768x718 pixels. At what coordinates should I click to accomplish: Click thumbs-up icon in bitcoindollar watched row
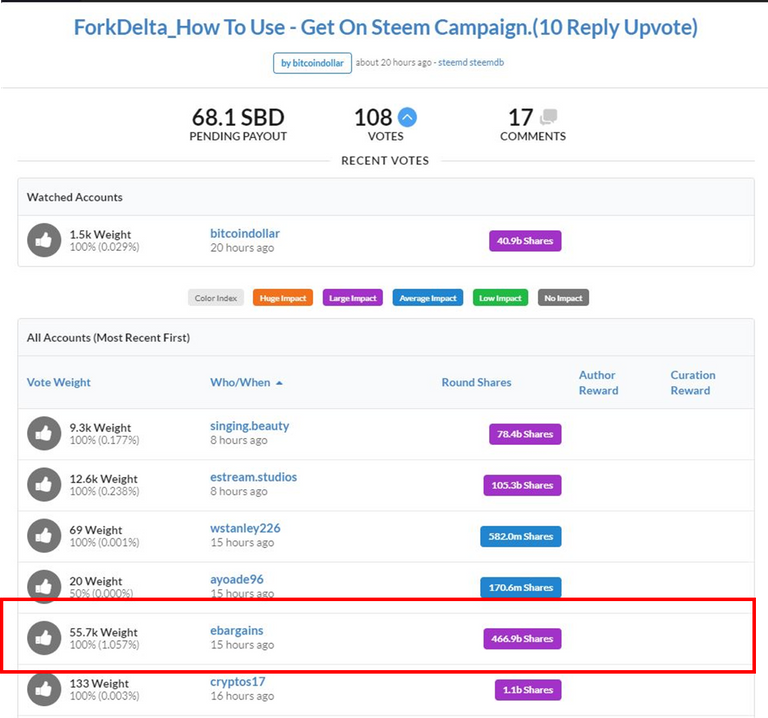coord(44,240)
